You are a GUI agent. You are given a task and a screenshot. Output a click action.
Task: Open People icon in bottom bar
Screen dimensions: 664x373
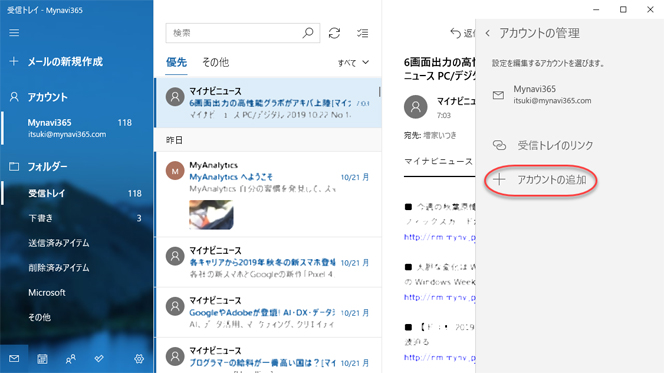(70, 359)
